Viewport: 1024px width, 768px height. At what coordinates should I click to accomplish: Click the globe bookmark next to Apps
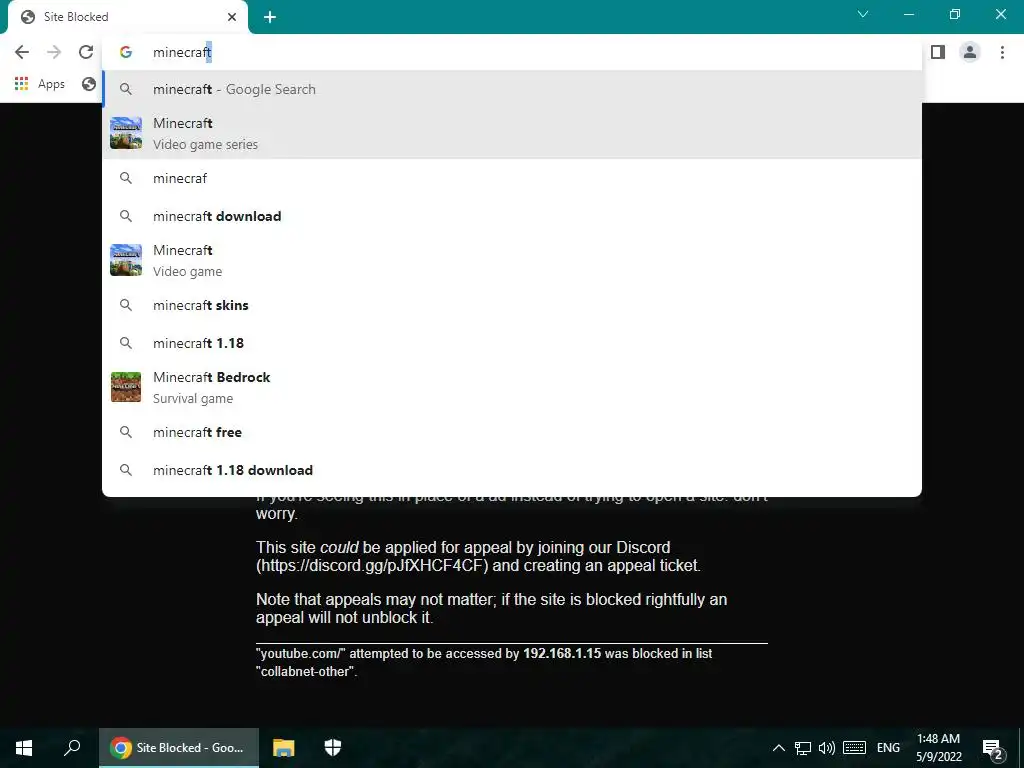pos(89,84)
